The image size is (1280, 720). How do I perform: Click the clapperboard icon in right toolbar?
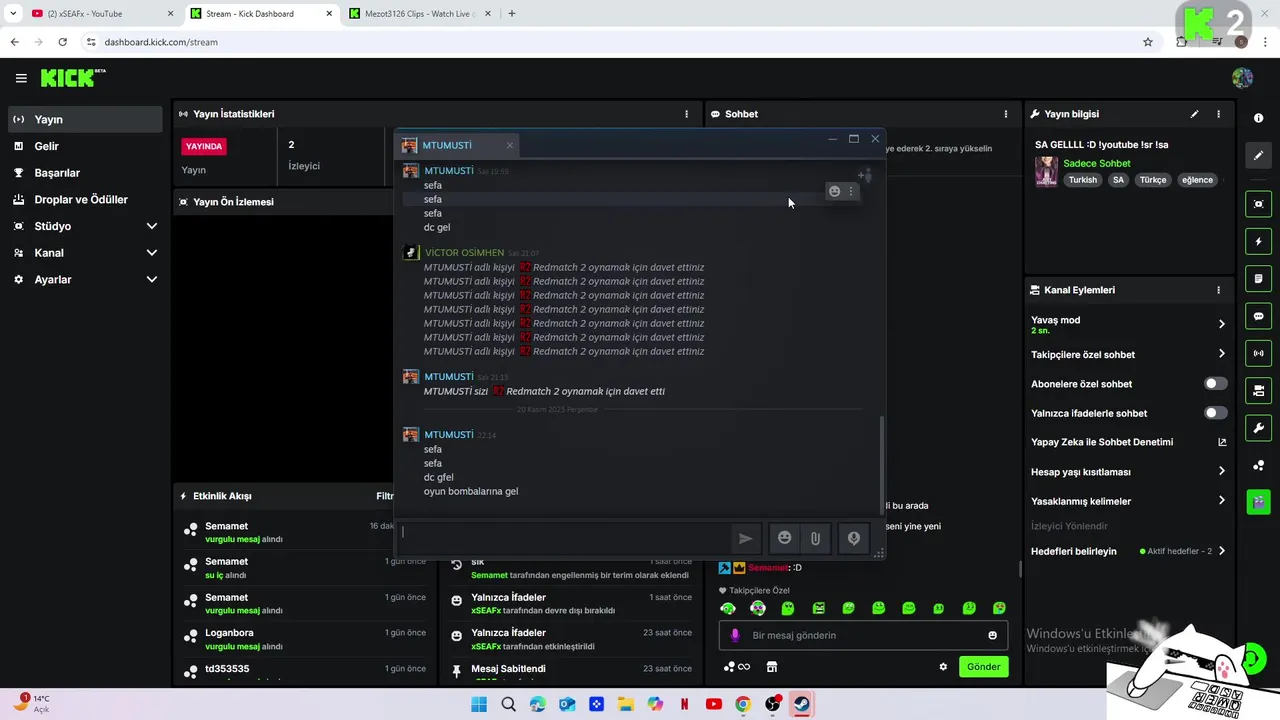[x=1258, y=502]
